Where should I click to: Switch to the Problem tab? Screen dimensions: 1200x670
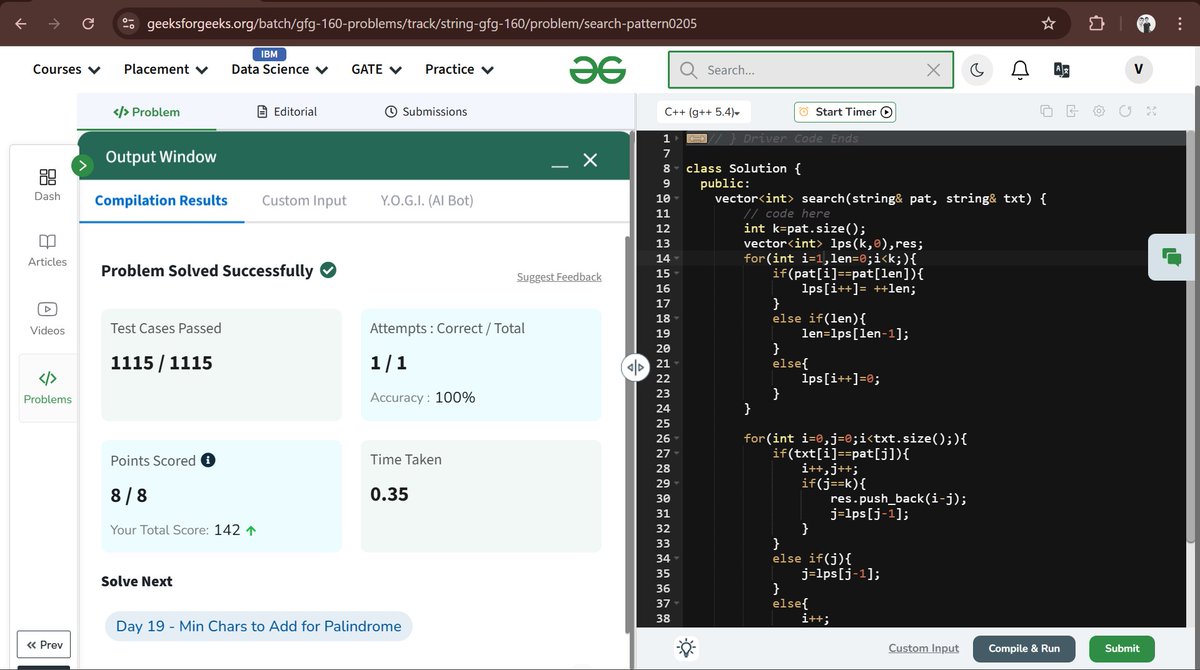[x=146, y=112]
